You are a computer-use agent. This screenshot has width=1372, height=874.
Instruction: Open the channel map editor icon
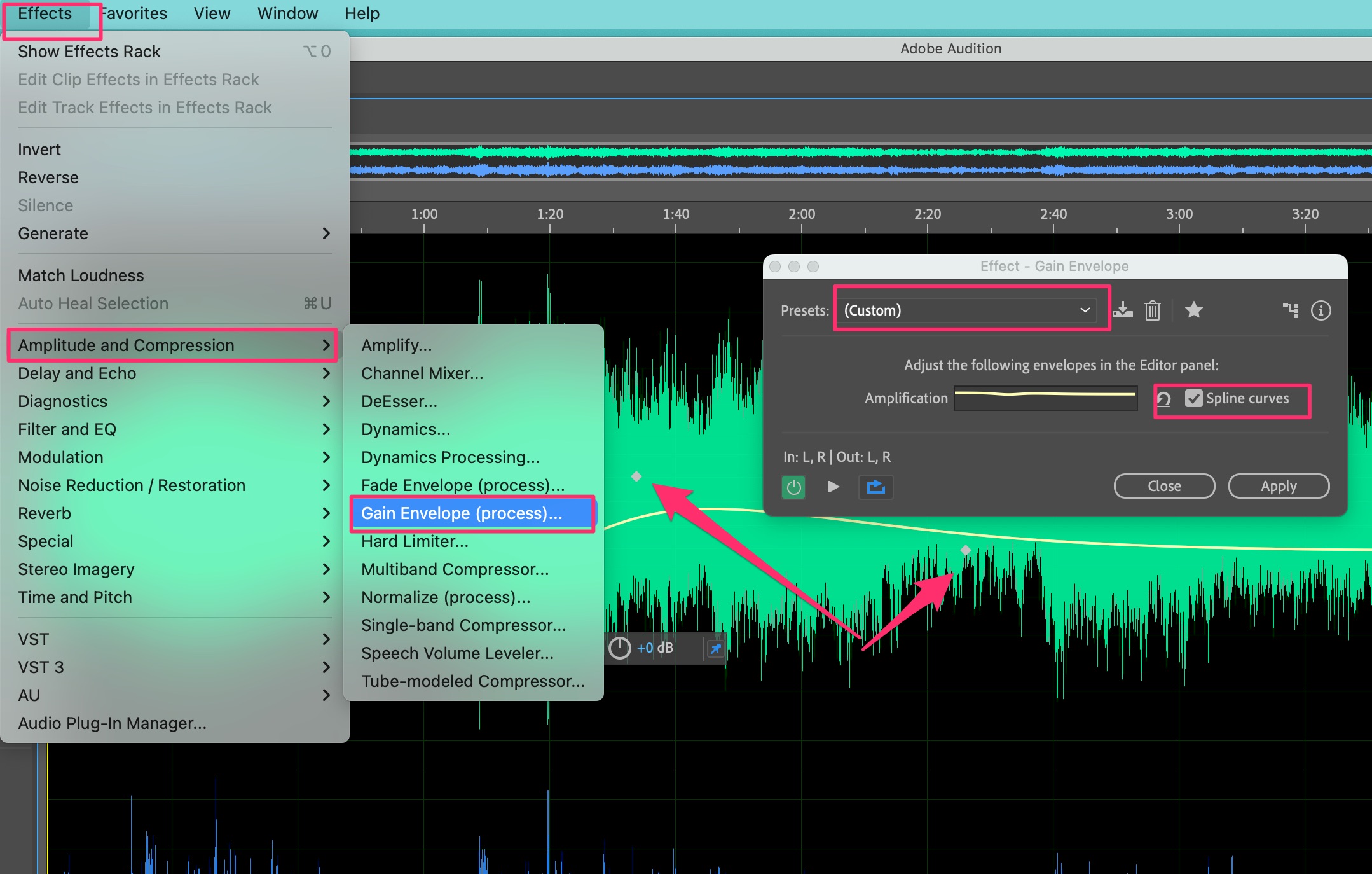click(x=1291, y=310)
